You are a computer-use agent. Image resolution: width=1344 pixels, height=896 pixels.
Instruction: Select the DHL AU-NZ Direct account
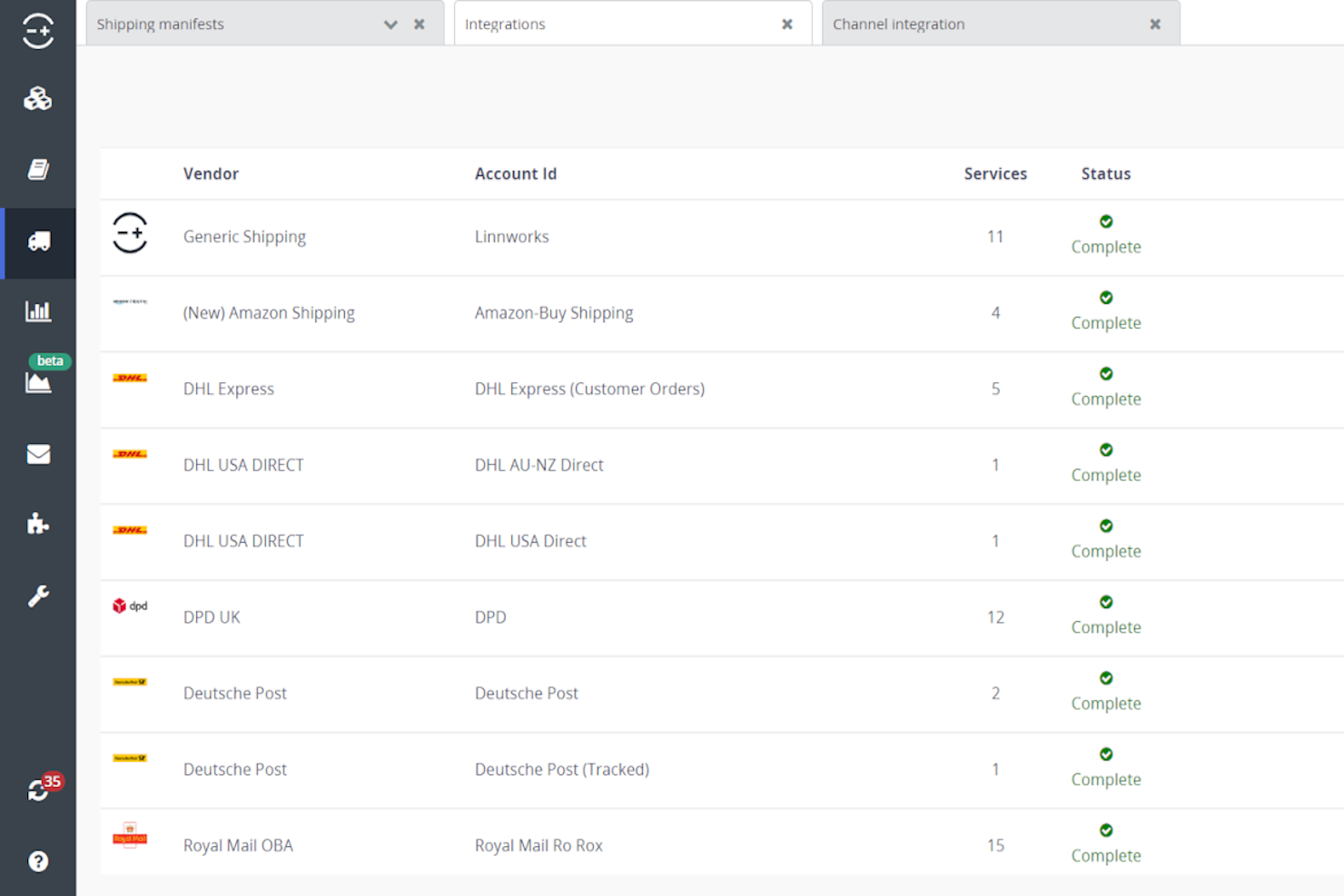pyautogui.click(x=539, y=465)
